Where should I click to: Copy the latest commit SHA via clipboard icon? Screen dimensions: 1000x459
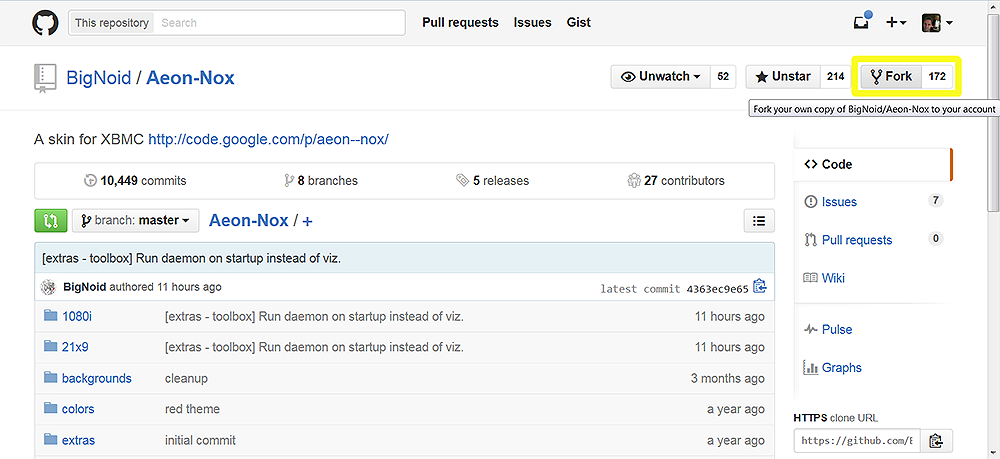(x=759, y=287)
